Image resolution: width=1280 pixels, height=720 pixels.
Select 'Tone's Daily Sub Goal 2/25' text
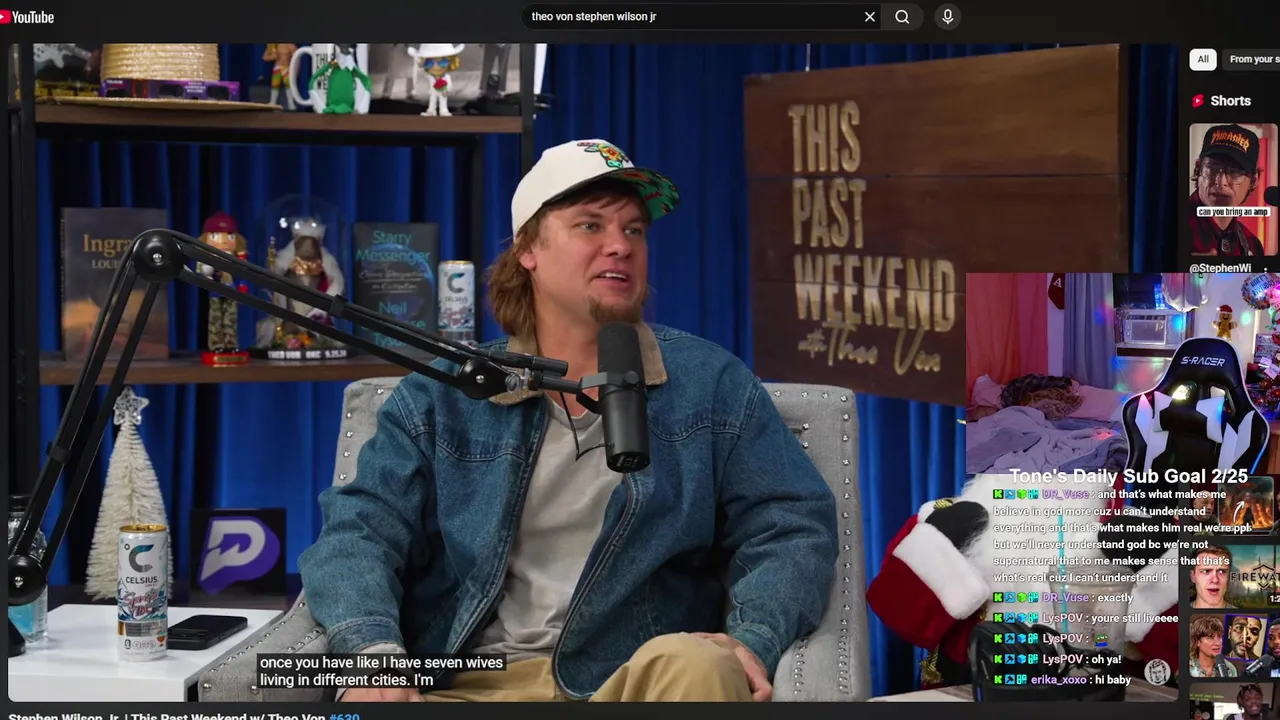pyautogui.click(x=1128, y=476)
